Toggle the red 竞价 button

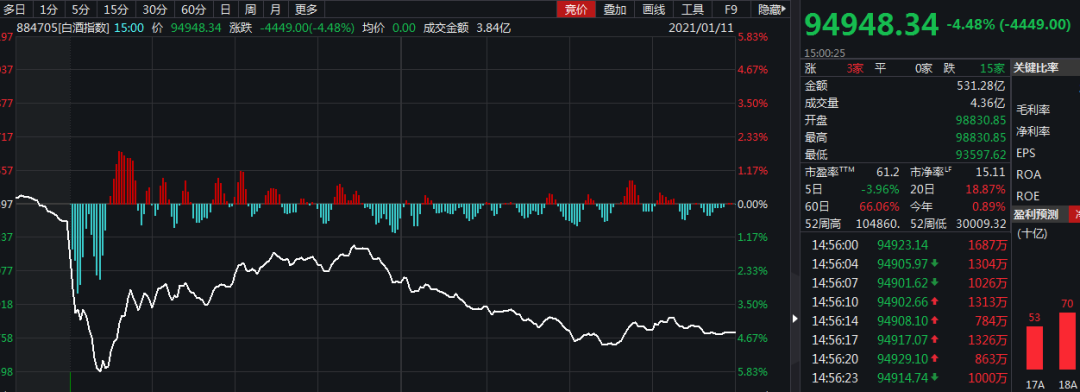[576, 9]
